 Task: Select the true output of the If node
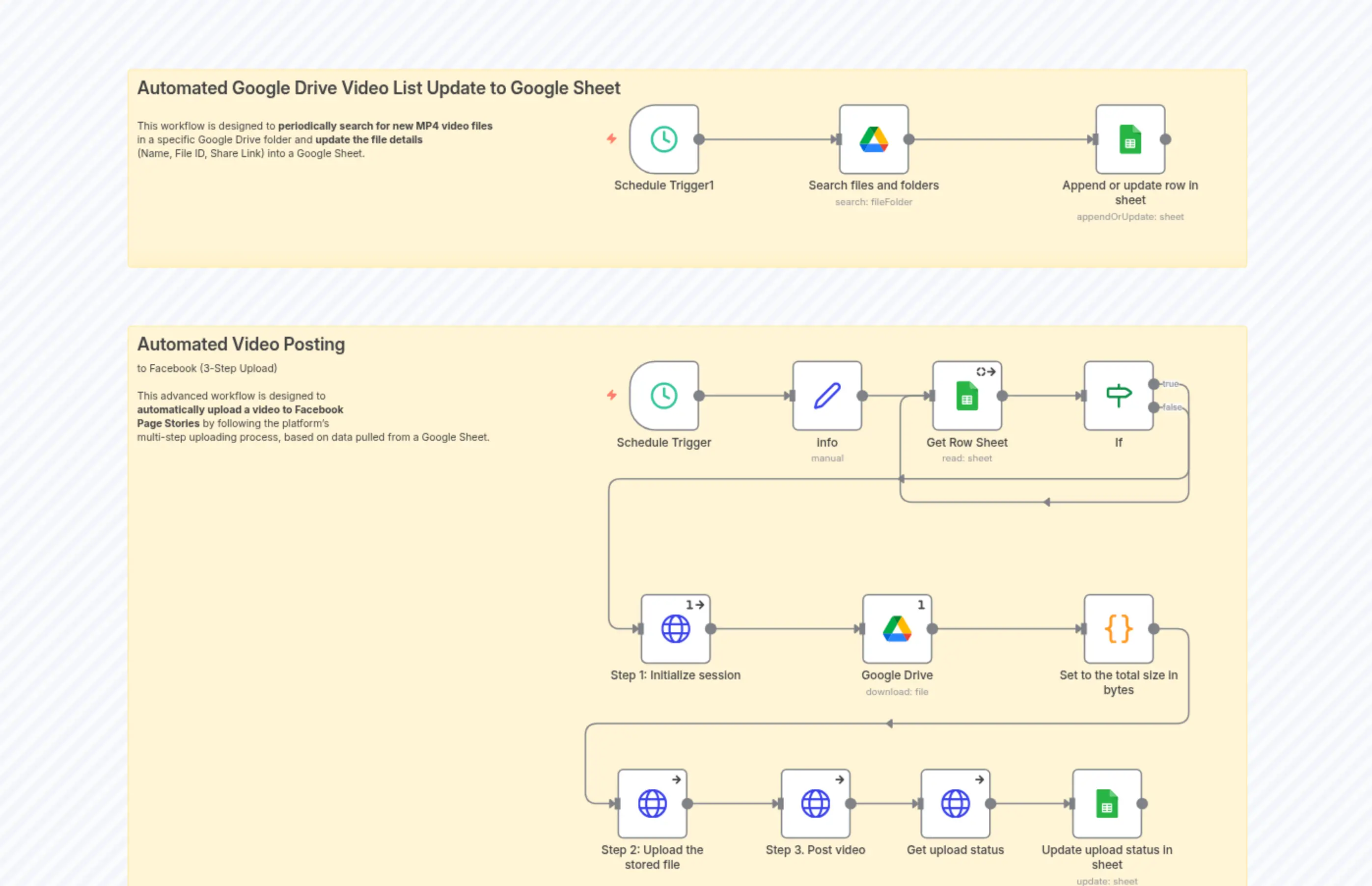tap(1154, 383)
